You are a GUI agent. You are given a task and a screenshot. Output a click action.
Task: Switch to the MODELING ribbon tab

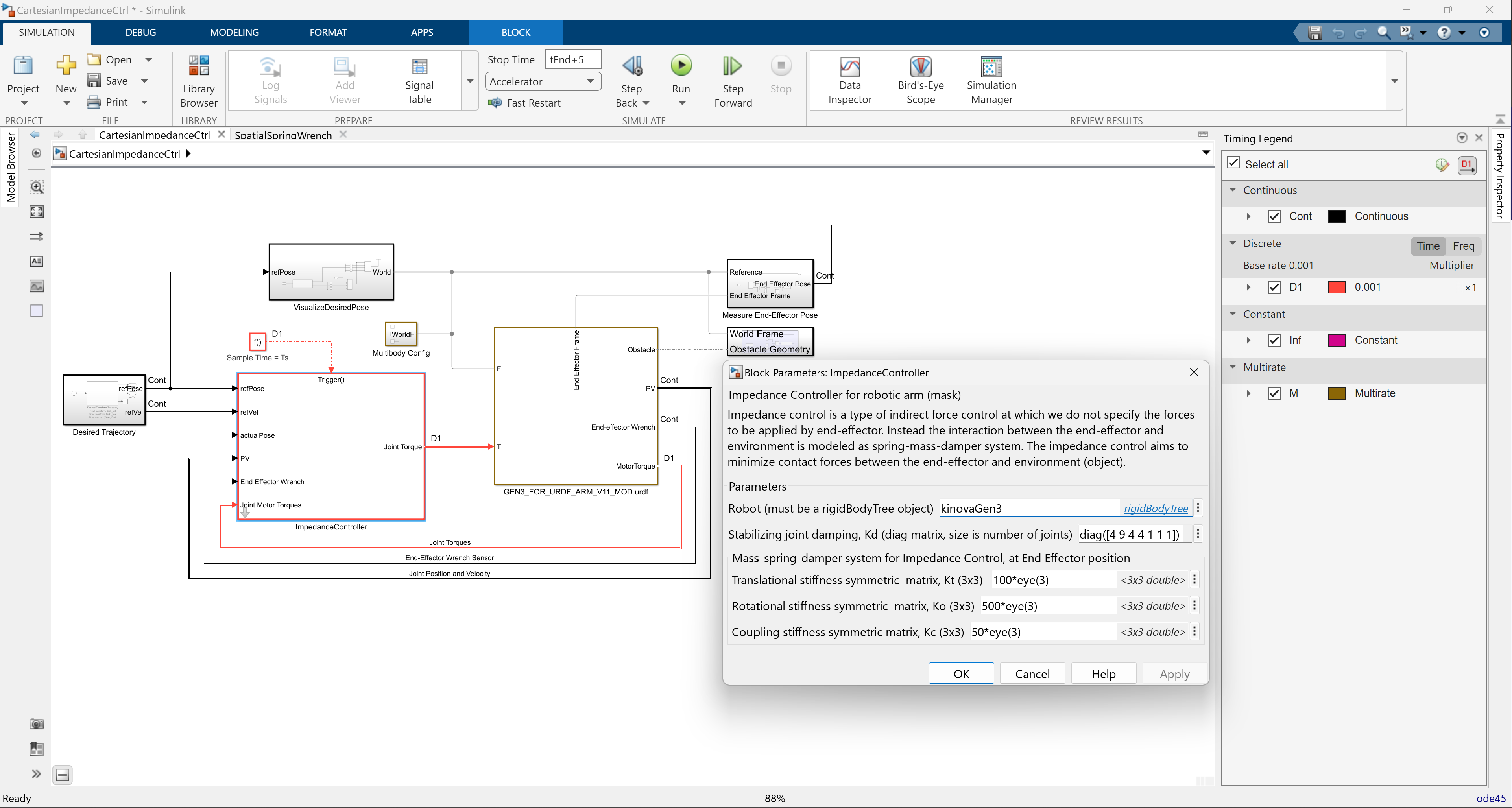coord(234,32)
